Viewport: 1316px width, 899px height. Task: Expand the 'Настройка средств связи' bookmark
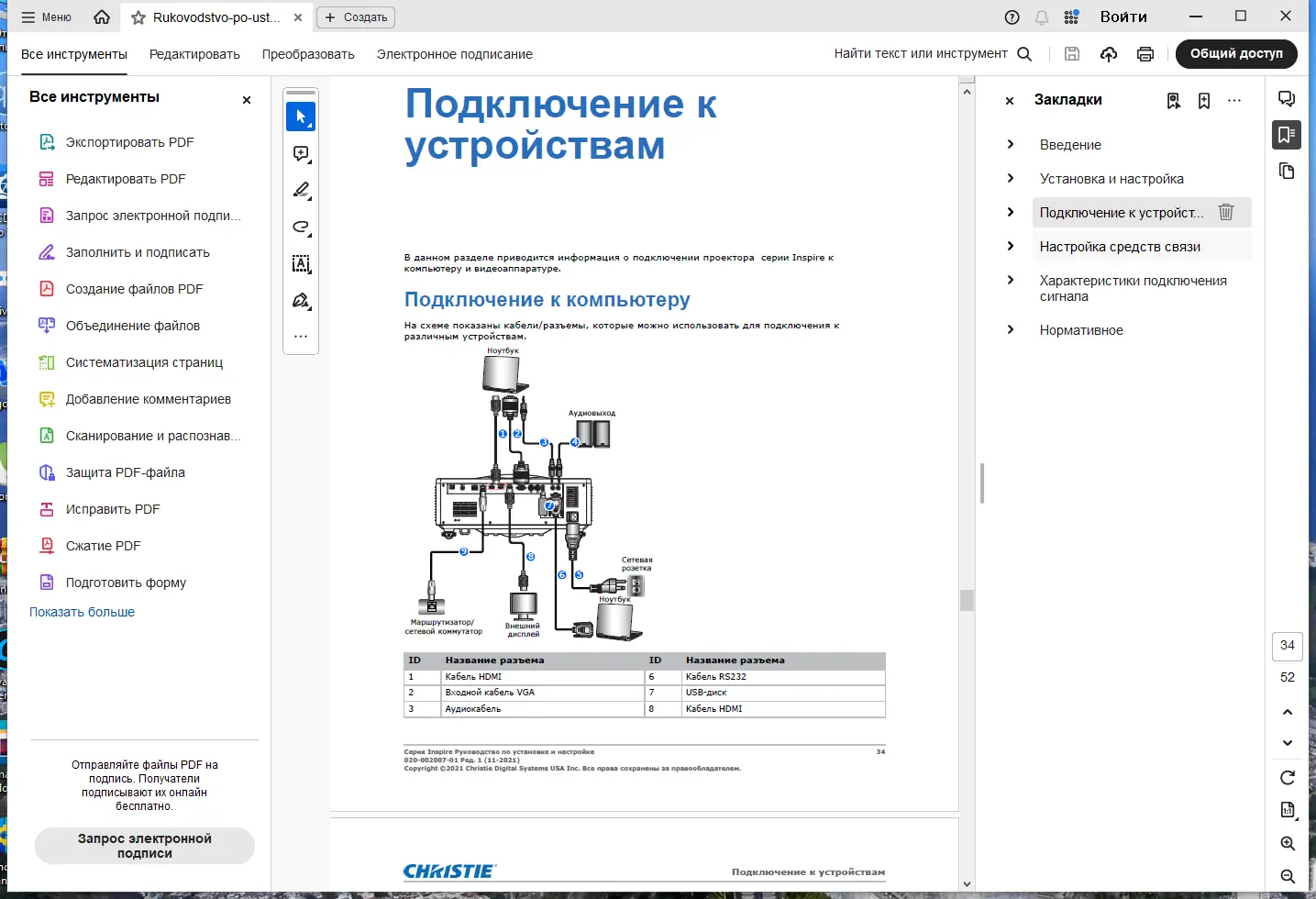[x=1011, y=246]
